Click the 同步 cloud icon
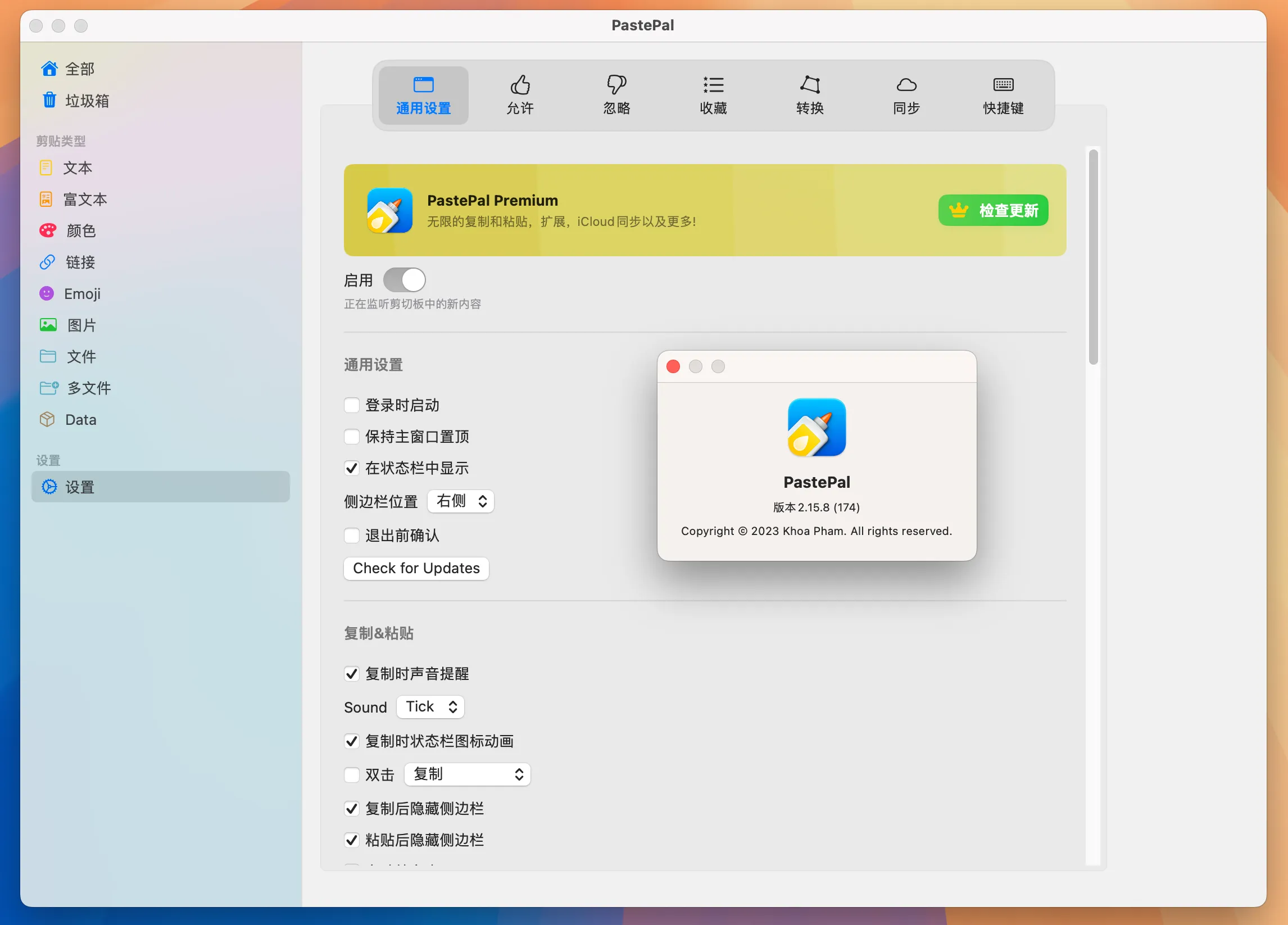 [x=906, y=85]
